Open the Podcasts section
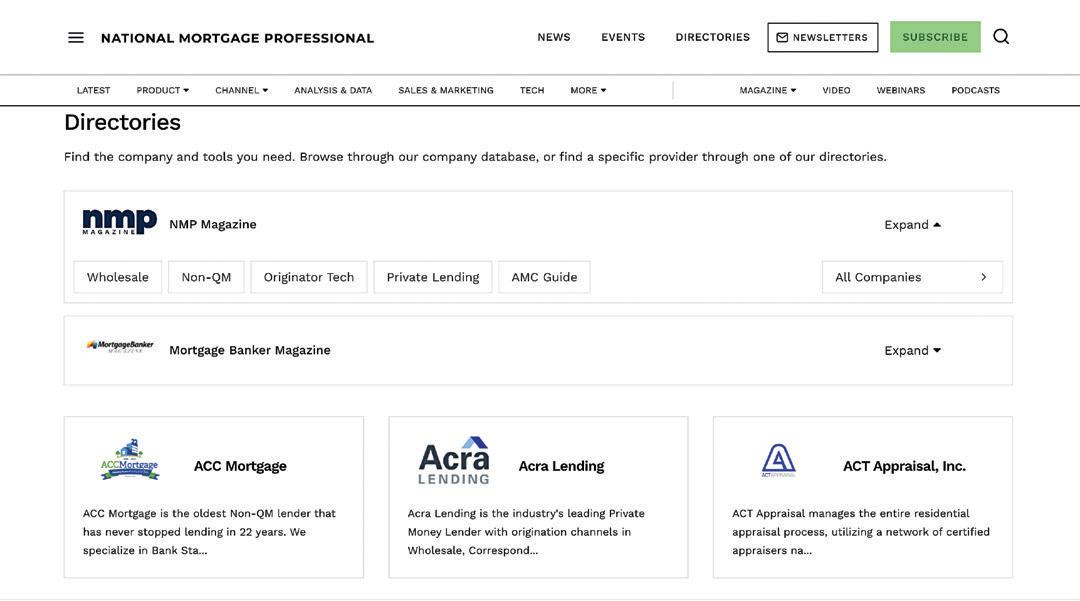The width and height of the screenshot is (1080, 601). click(975, 90)
